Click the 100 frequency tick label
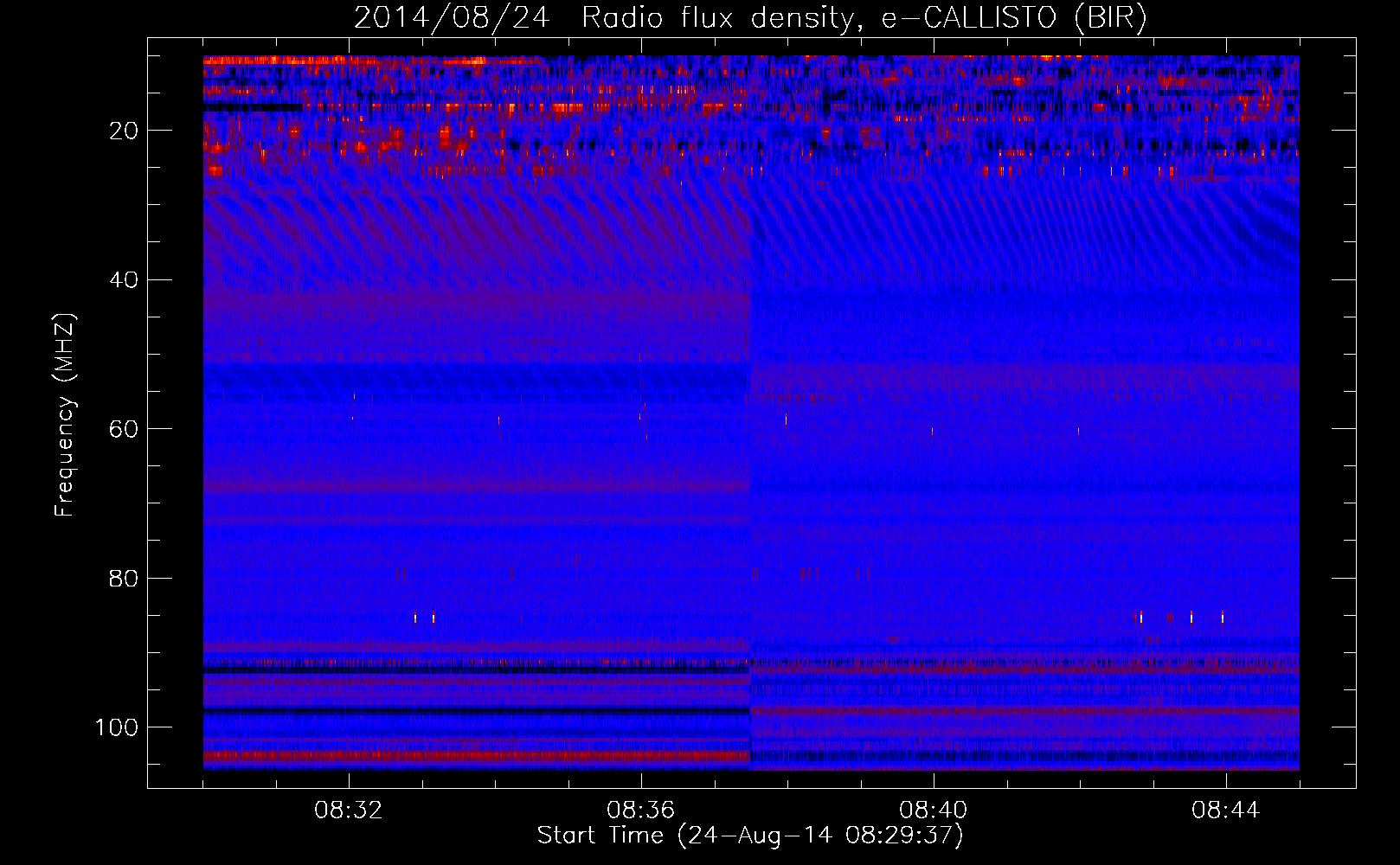 117,727
